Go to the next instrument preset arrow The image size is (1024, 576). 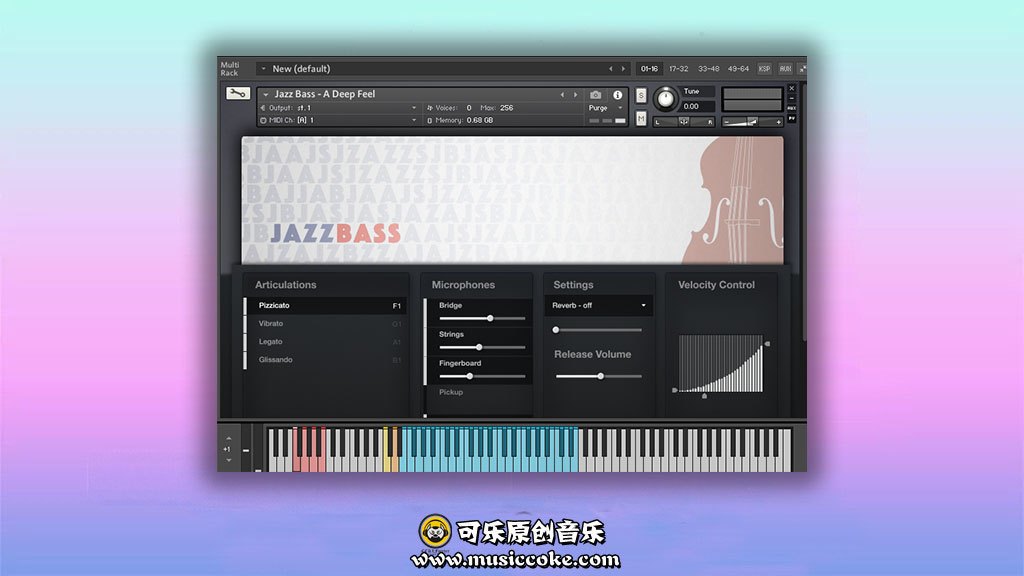tap(575, 95)
